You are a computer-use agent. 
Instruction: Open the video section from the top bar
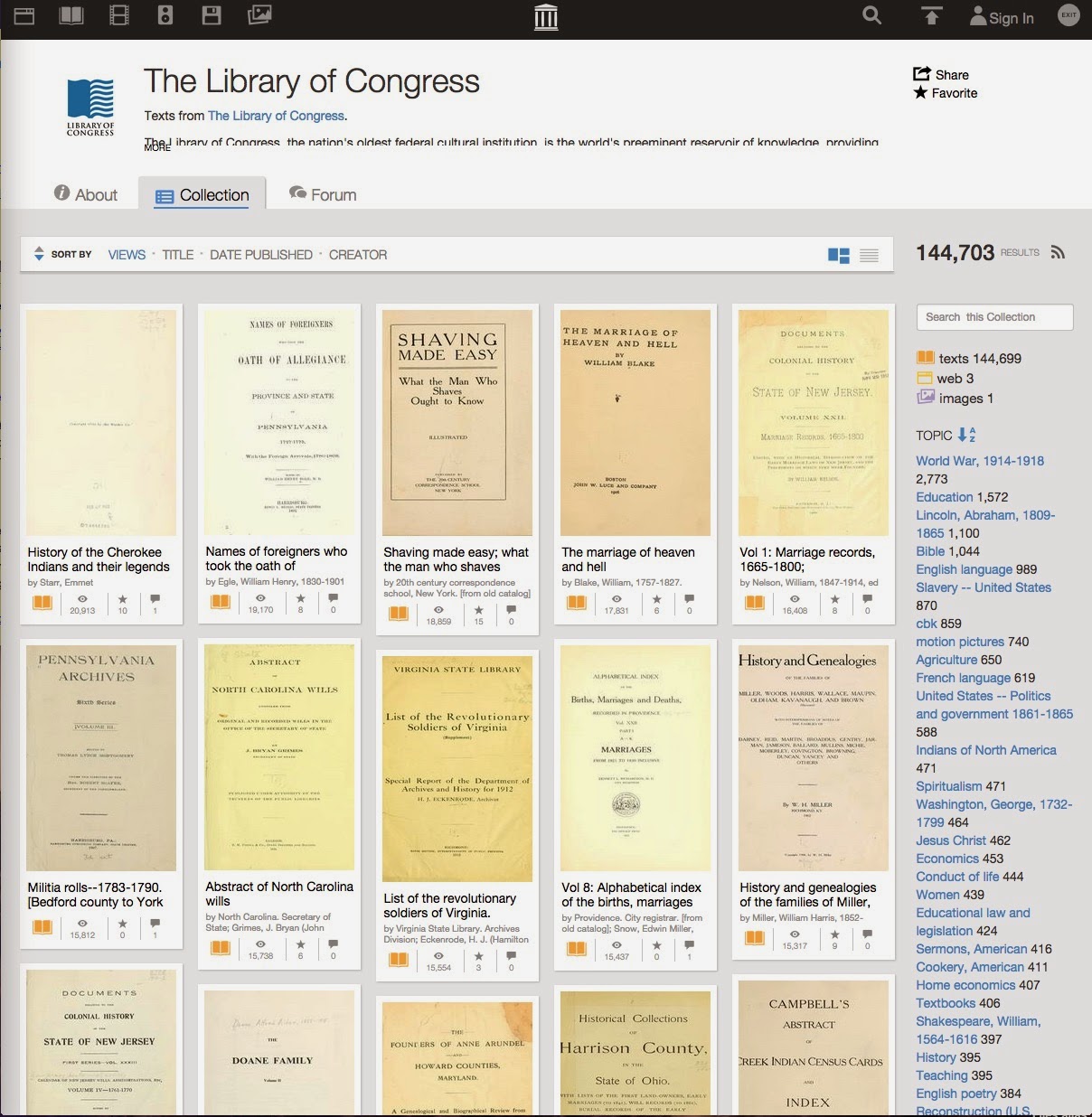(118, 15)
